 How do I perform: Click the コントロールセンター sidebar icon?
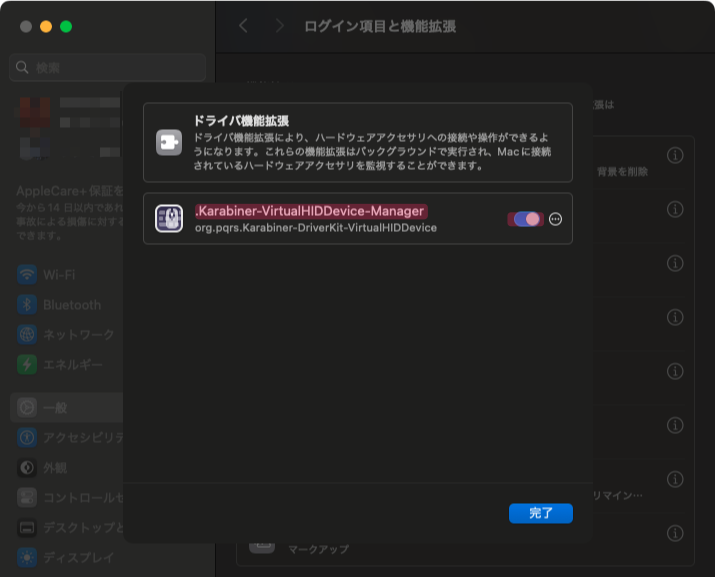(x=27, y=498)
